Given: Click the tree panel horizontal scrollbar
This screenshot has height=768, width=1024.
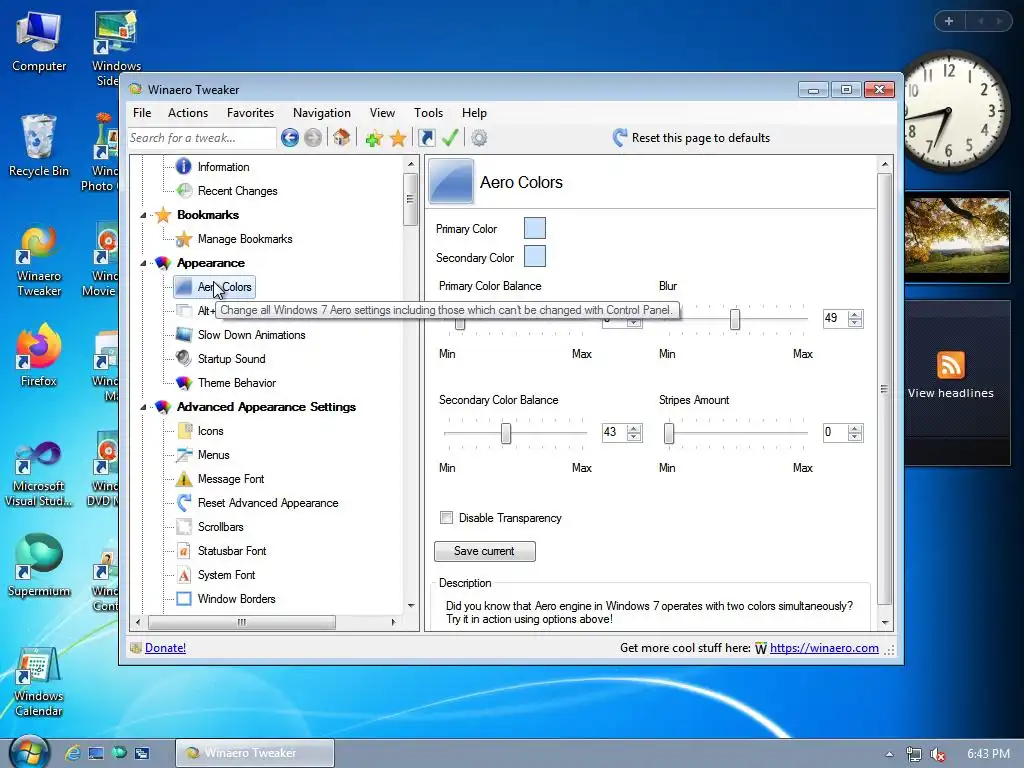Looking at the screenshot, I should 242,622.
